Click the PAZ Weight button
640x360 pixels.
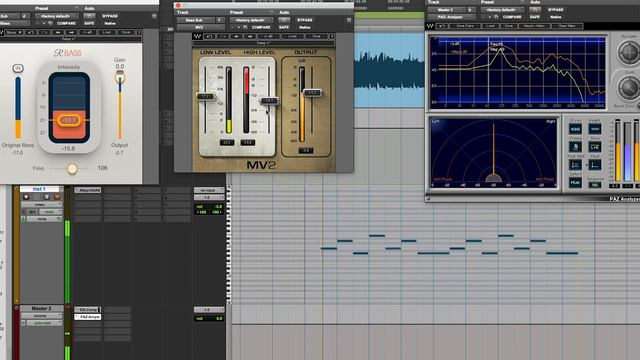pyautogui.click(x=594, y=129)
